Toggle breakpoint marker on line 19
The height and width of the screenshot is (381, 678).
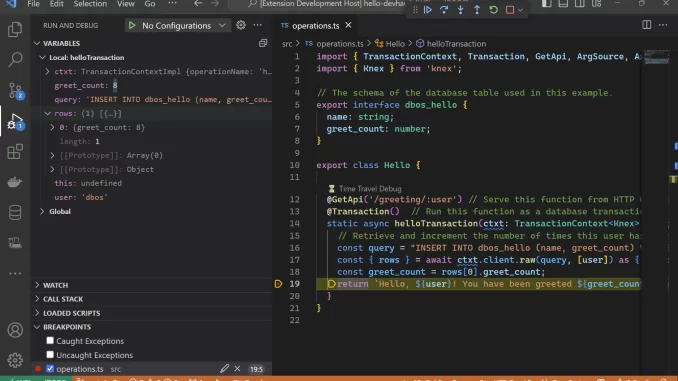pos(278,284)
